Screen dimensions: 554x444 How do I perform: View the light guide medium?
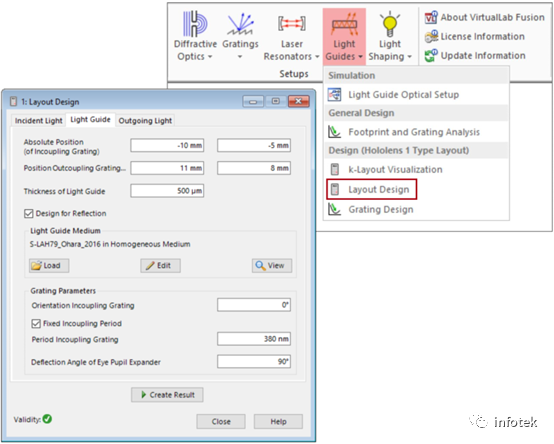pos(272,265)
